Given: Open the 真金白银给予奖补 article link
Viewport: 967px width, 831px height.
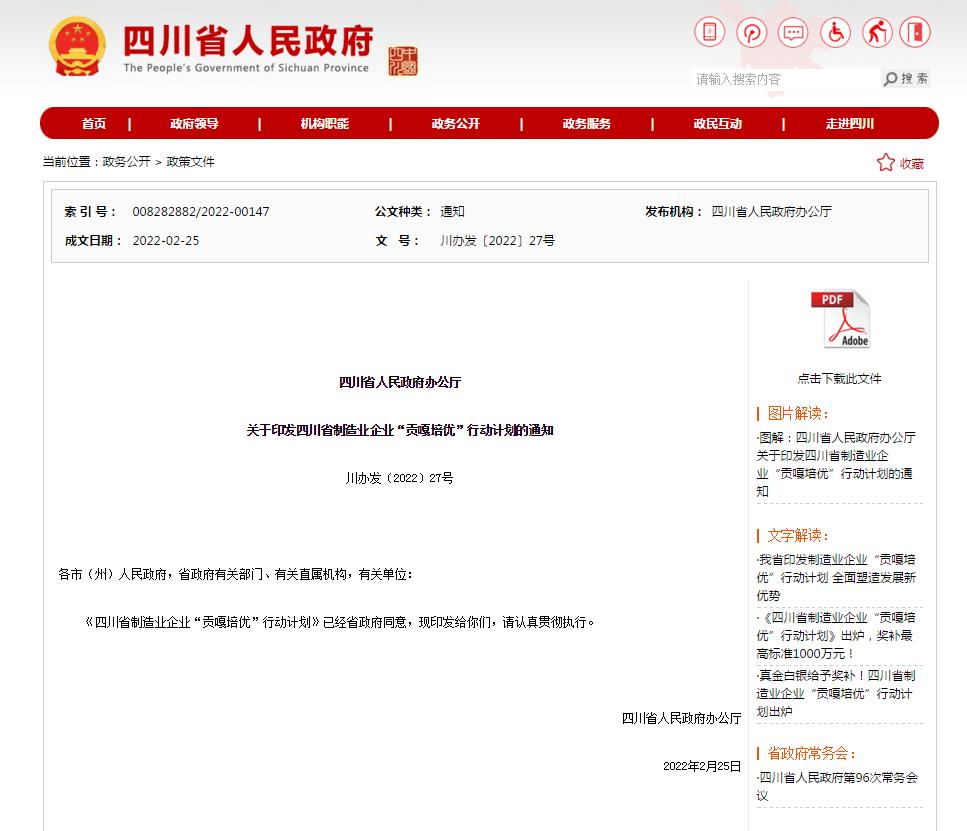Looking at the screenshot, I should click(x=837, y=693).
